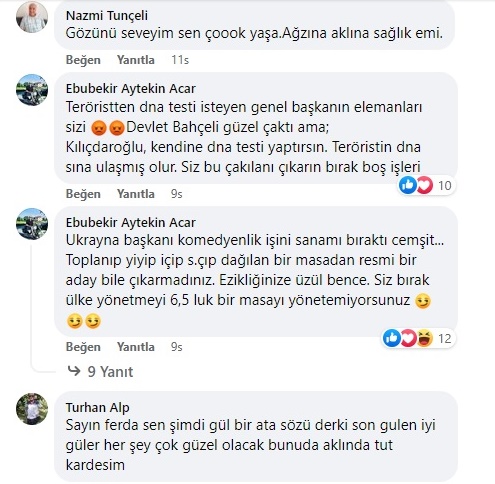Click Yanıtla under the DNA testi comment
495x484 pixels.
136,194
